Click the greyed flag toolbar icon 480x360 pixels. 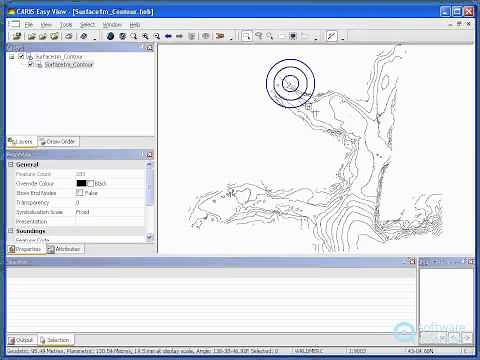[x=305, y=36]
